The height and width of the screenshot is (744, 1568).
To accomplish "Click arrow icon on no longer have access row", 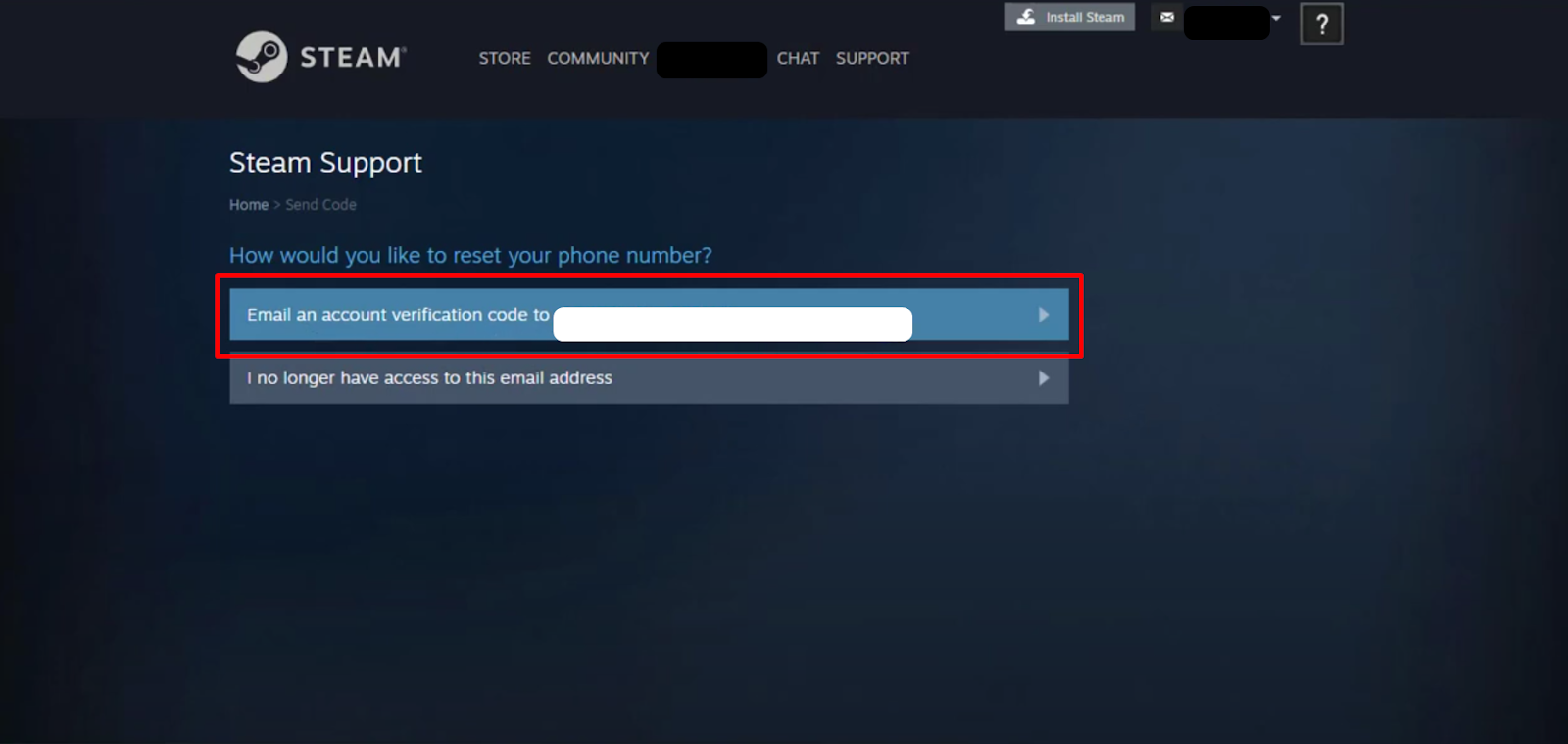I will pos(1044,378).
